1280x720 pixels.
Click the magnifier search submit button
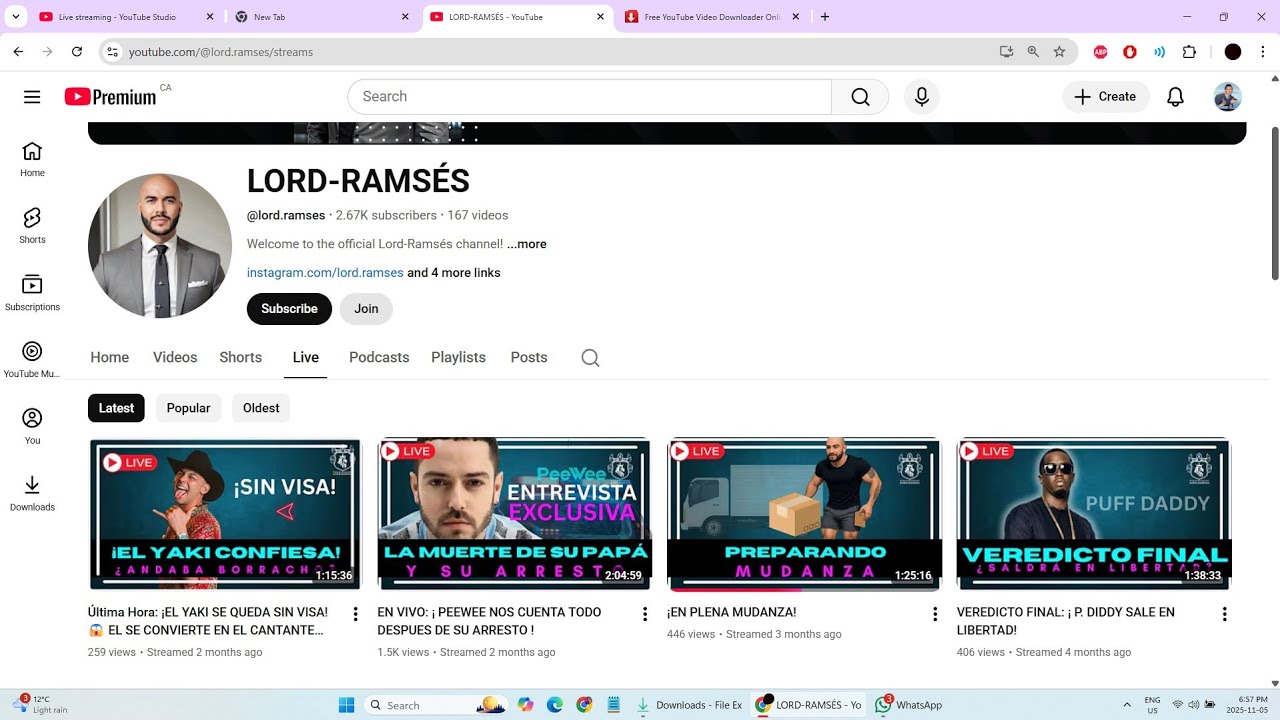(x=860, y=97)
